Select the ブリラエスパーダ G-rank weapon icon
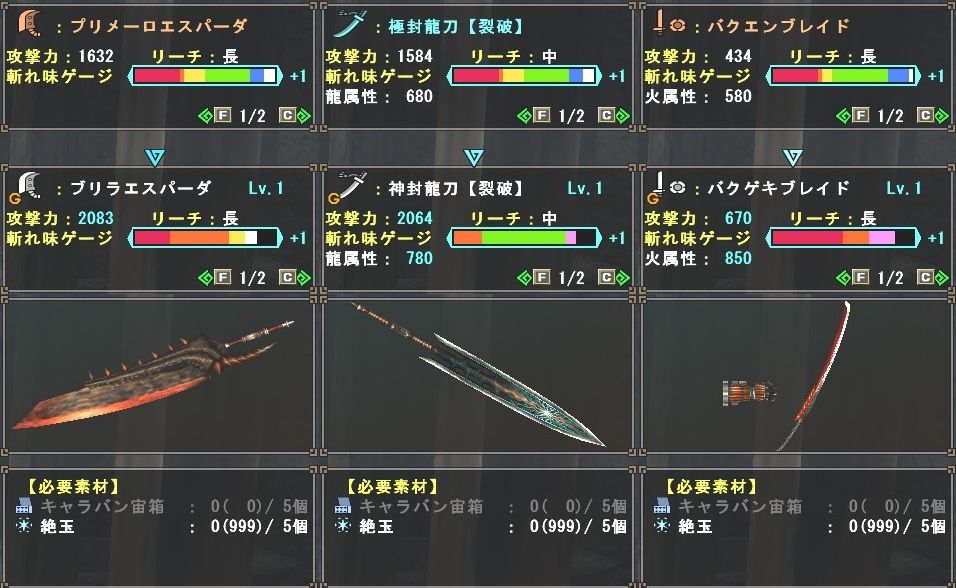 tap(27, 187)
